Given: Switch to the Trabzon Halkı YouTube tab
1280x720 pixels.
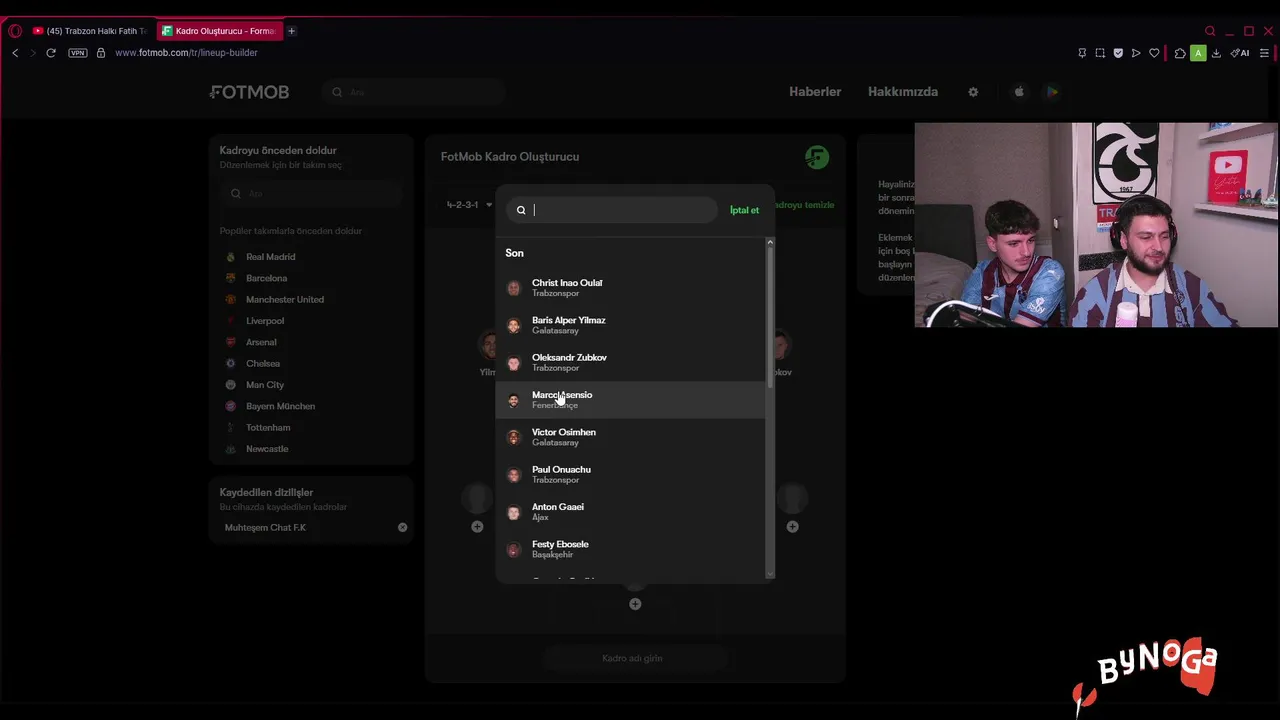Looking at the screenshot, I should [89, 31].
